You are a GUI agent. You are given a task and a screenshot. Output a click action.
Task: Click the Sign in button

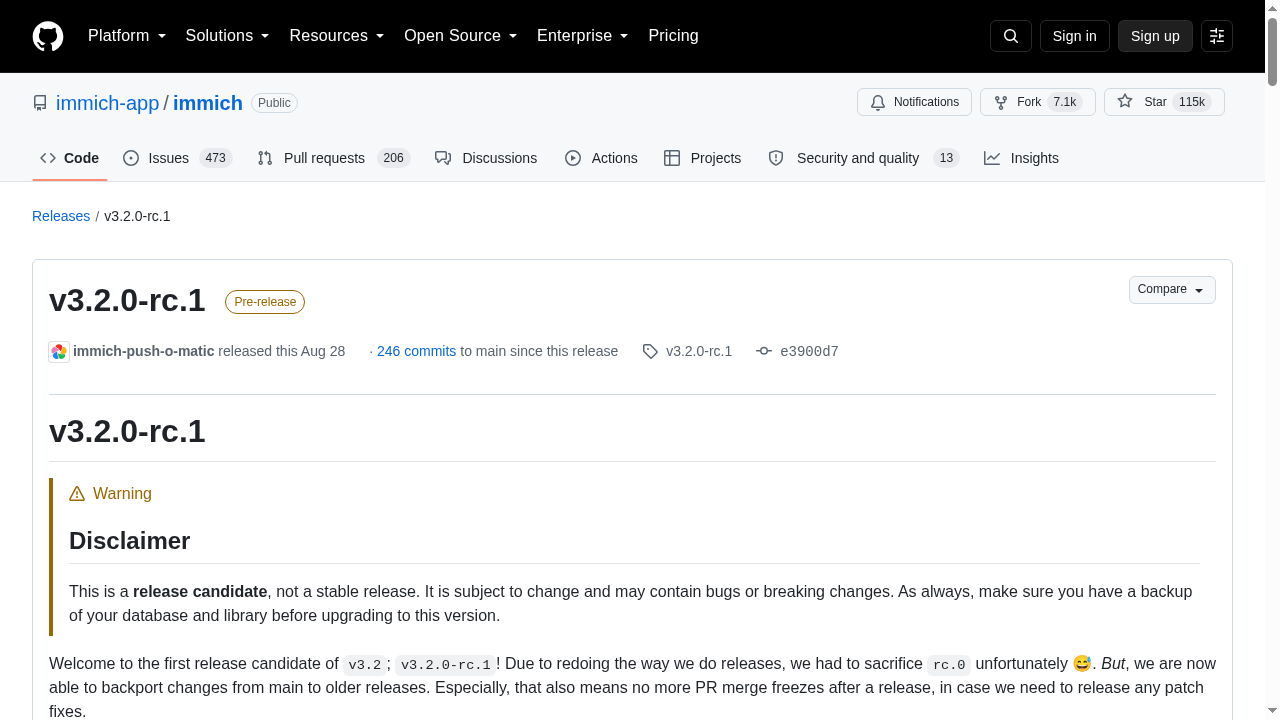pyautogui.click(x=1075, y=36)
